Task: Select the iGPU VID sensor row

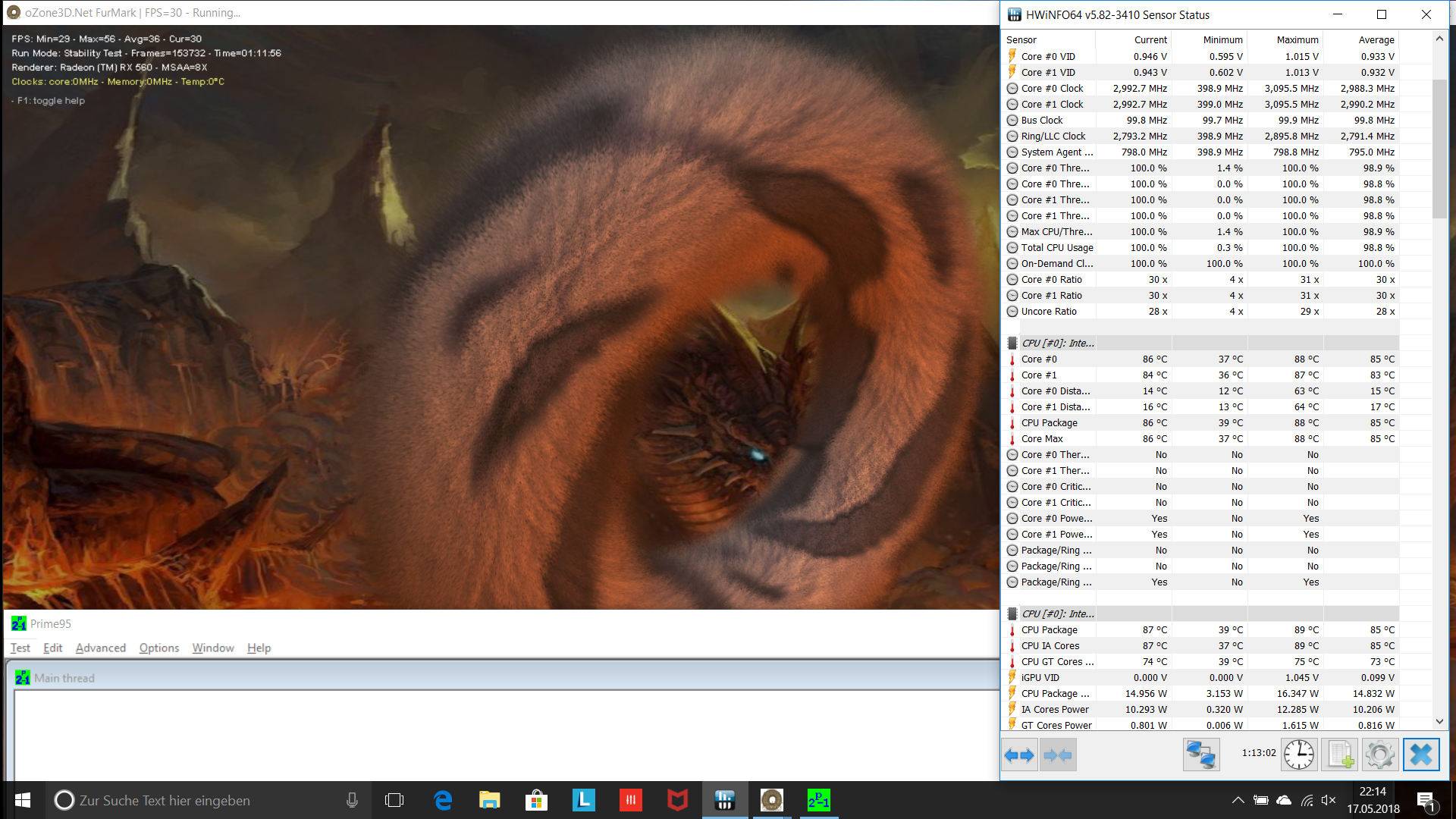Action: [x=1202, y=677]
